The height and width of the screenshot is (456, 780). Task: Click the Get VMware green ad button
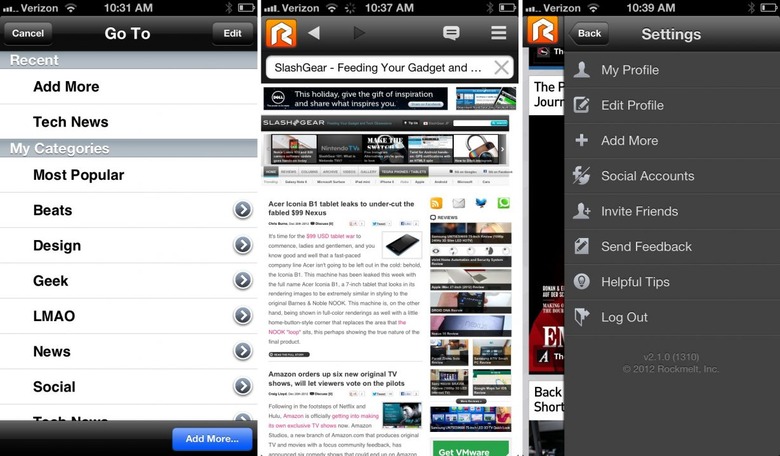[471, 448]
